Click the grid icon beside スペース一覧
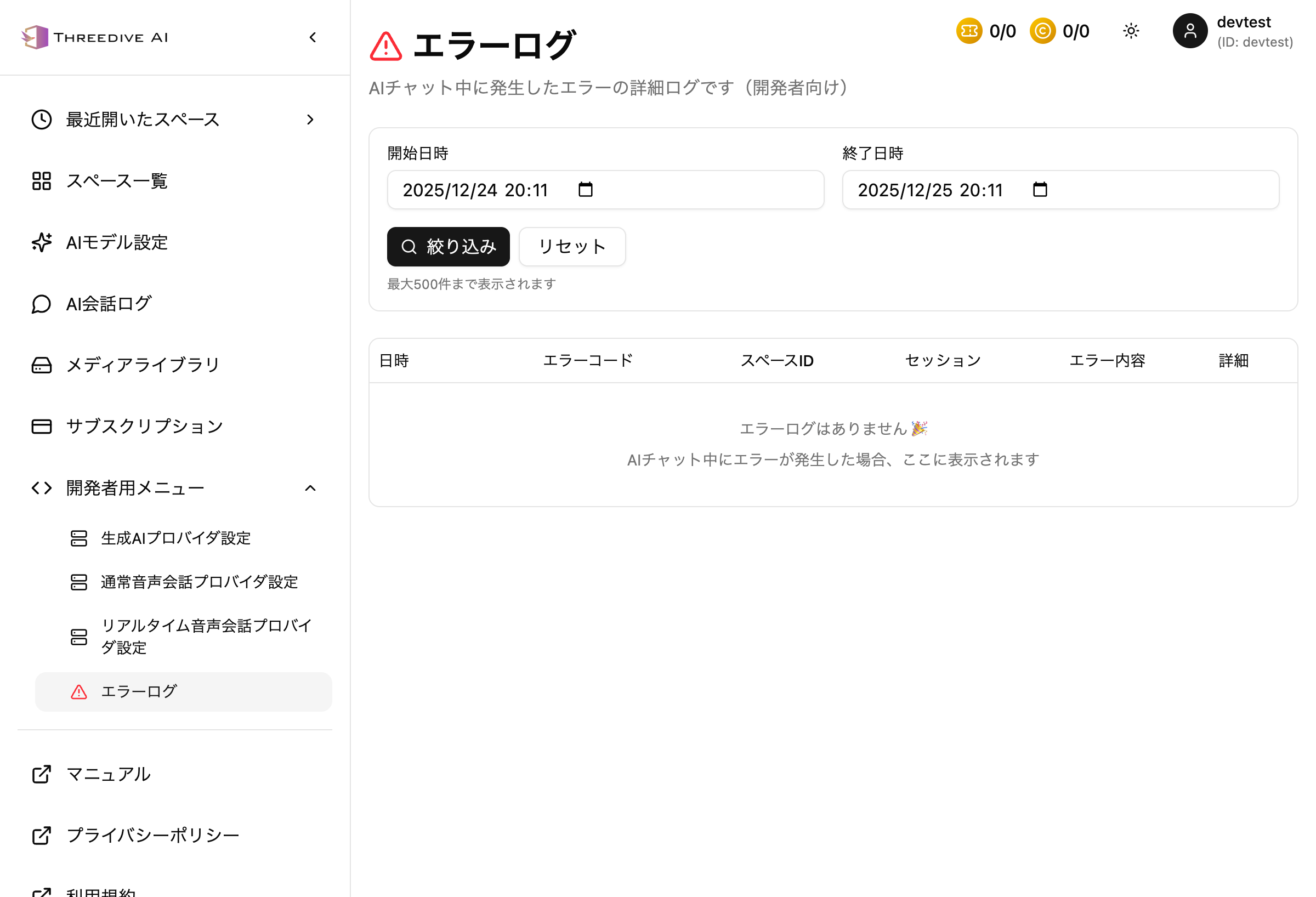 (41, 181)
